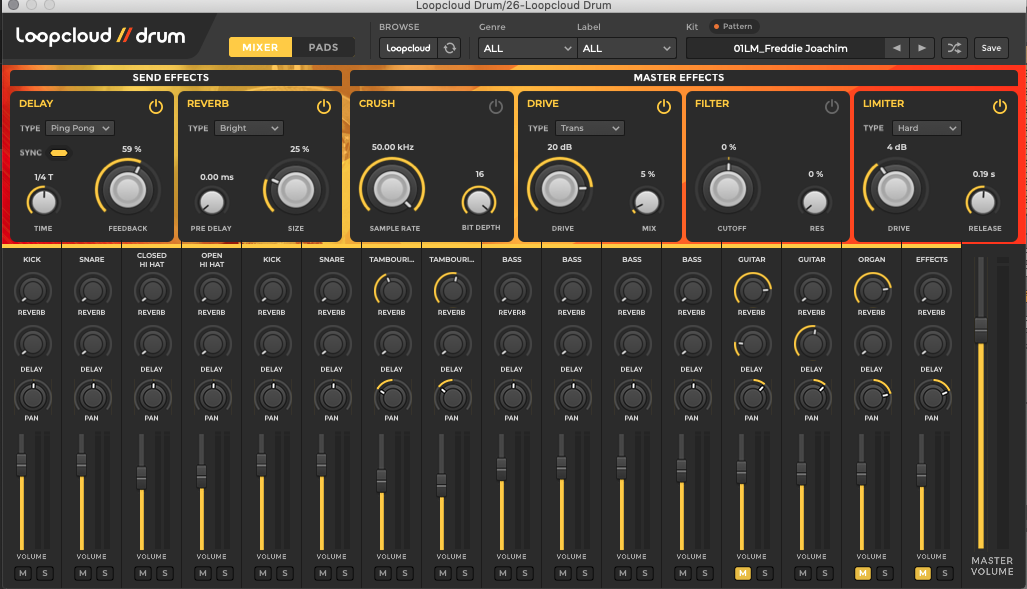The height and width of the screenshot is (589, 1027).
Task: Click the kit name 01LM_Freddie Joachim field
Action: click(785, 48)
